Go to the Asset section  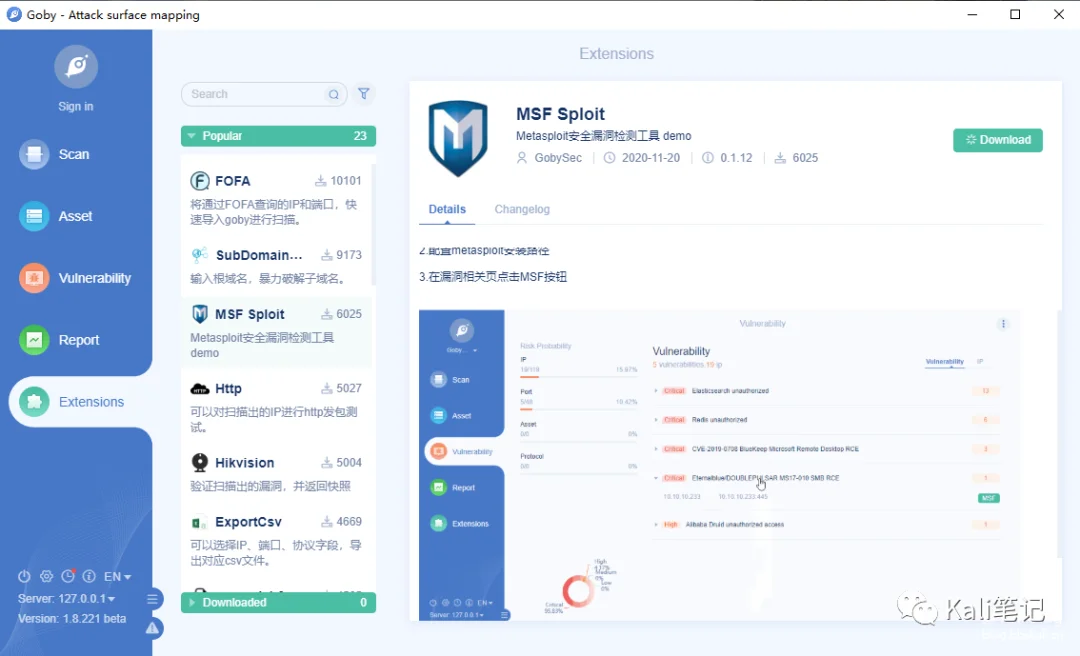[56, 216]
